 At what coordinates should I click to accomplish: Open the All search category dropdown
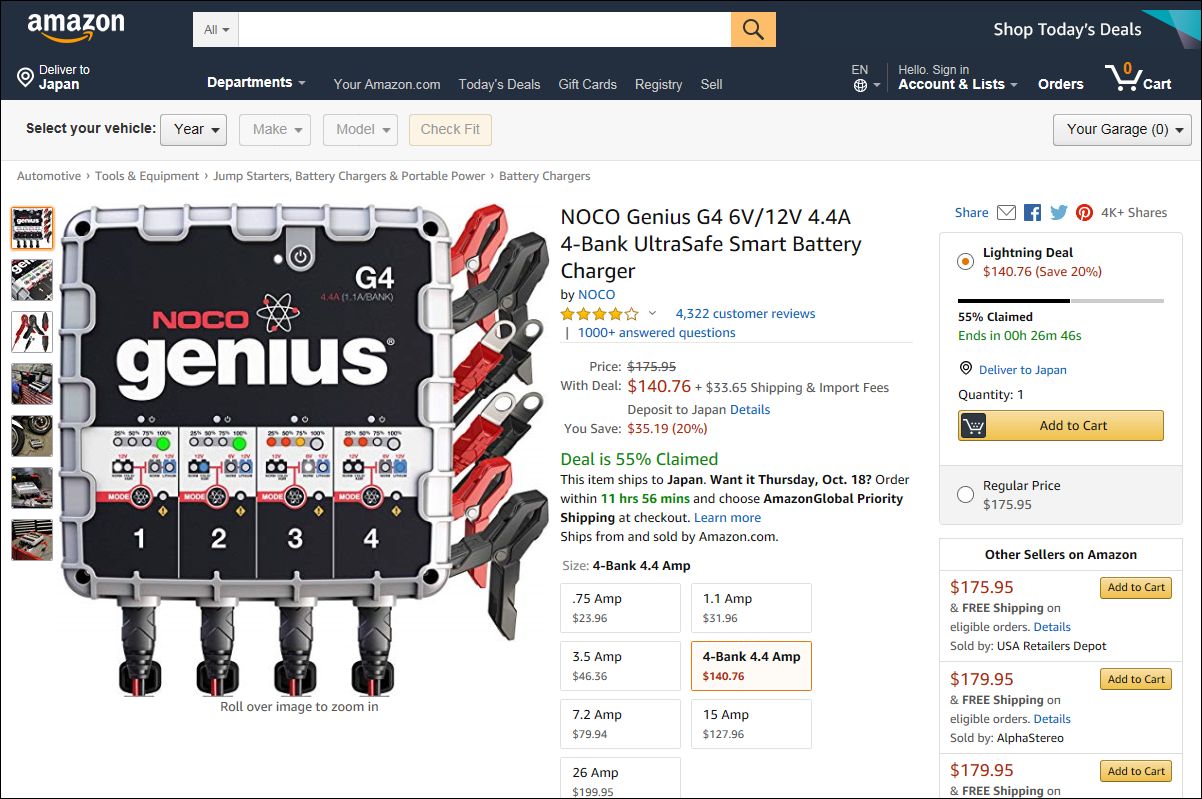click(216, 30)
